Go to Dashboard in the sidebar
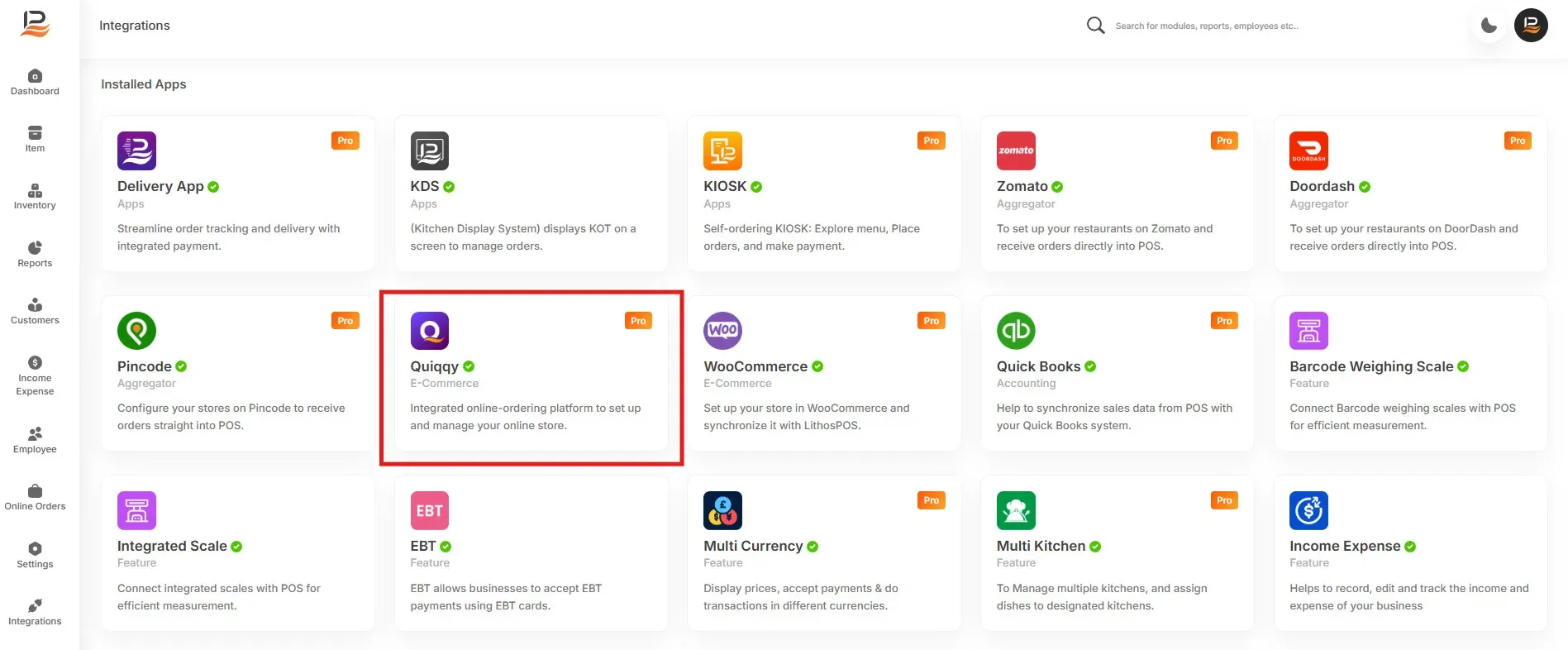This screenshot has width=1568, height=650. tap(35, 83)
